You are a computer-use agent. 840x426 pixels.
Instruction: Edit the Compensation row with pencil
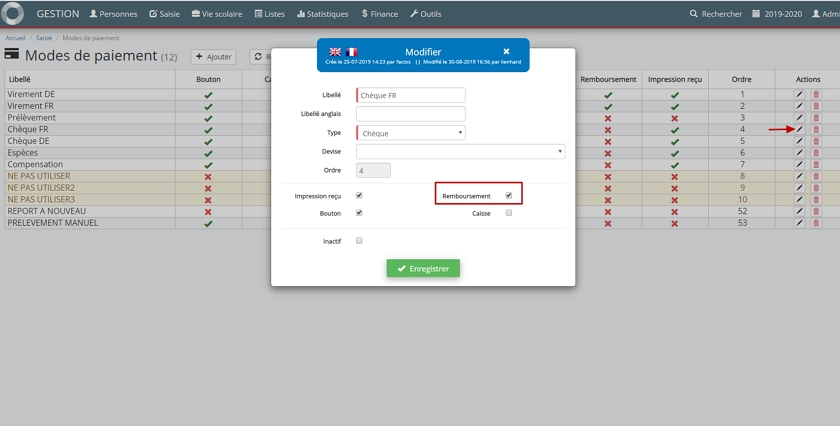[x=799, y=165]
